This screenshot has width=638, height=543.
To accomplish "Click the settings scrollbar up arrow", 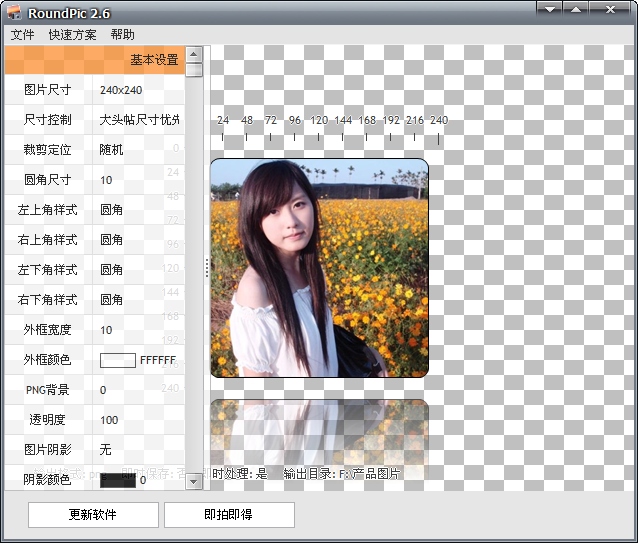I will (194, 54).
